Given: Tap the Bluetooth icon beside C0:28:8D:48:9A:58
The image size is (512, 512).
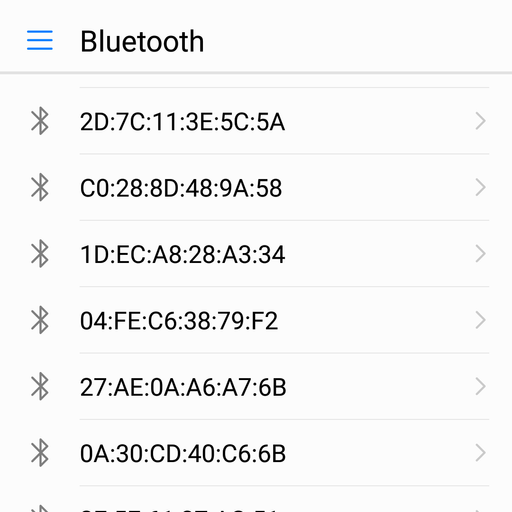Looking at the screenshot, I should pyautogui.click(x=40, y=187).
